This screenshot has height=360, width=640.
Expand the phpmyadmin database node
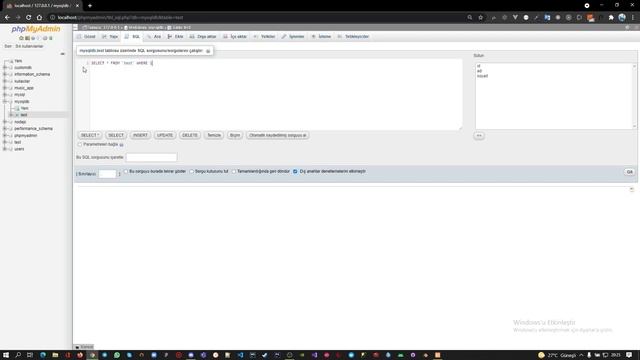tap(5, 135)
